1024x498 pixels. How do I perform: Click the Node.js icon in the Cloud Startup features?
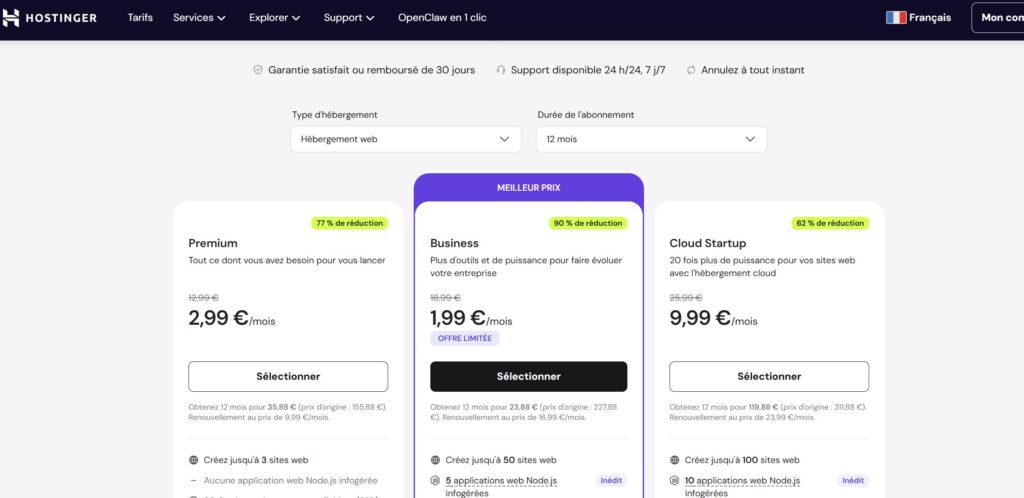pyautogui.click(x=675, y=481)
